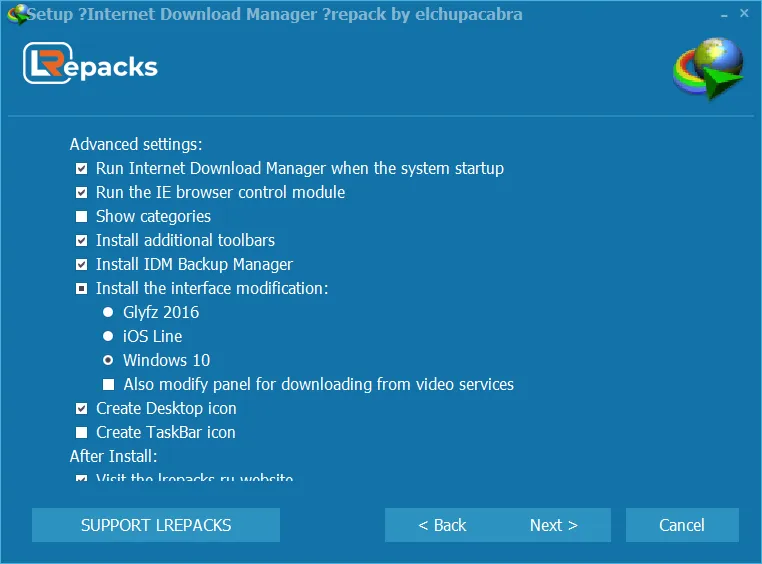
Task: Enable the Show categories checkbox
Action: (82, 217)
